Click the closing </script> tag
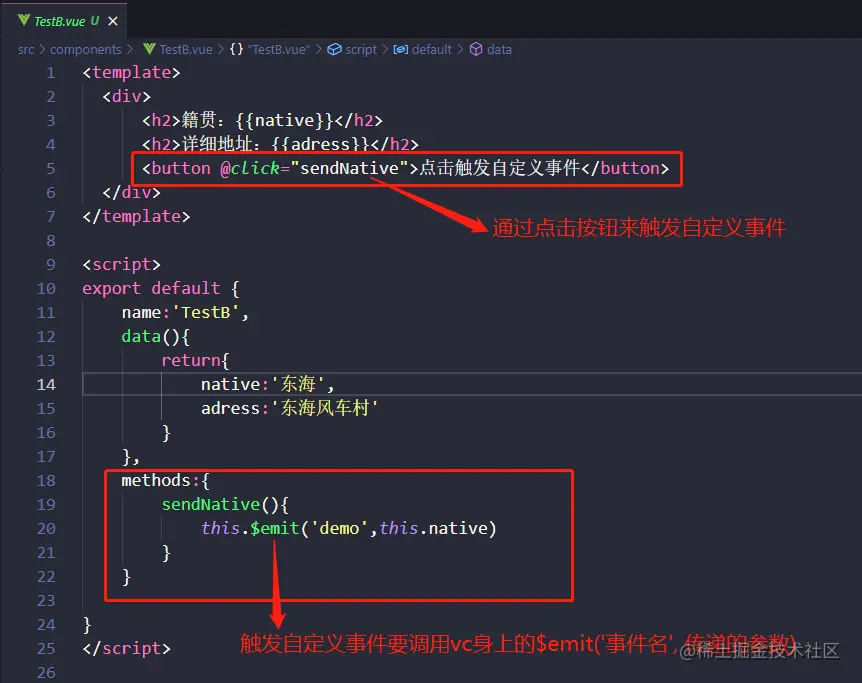 (x=126, y=649)
